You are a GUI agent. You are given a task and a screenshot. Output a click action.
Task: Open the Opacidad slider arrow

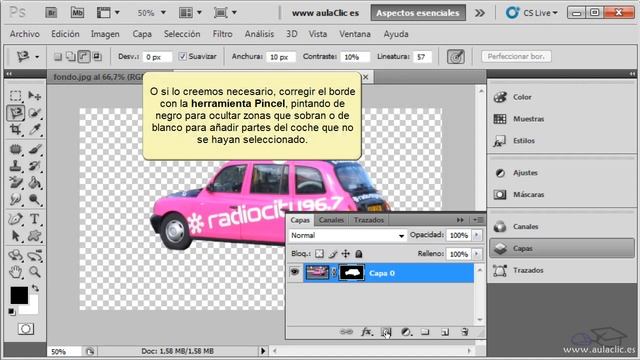[476, 235]
